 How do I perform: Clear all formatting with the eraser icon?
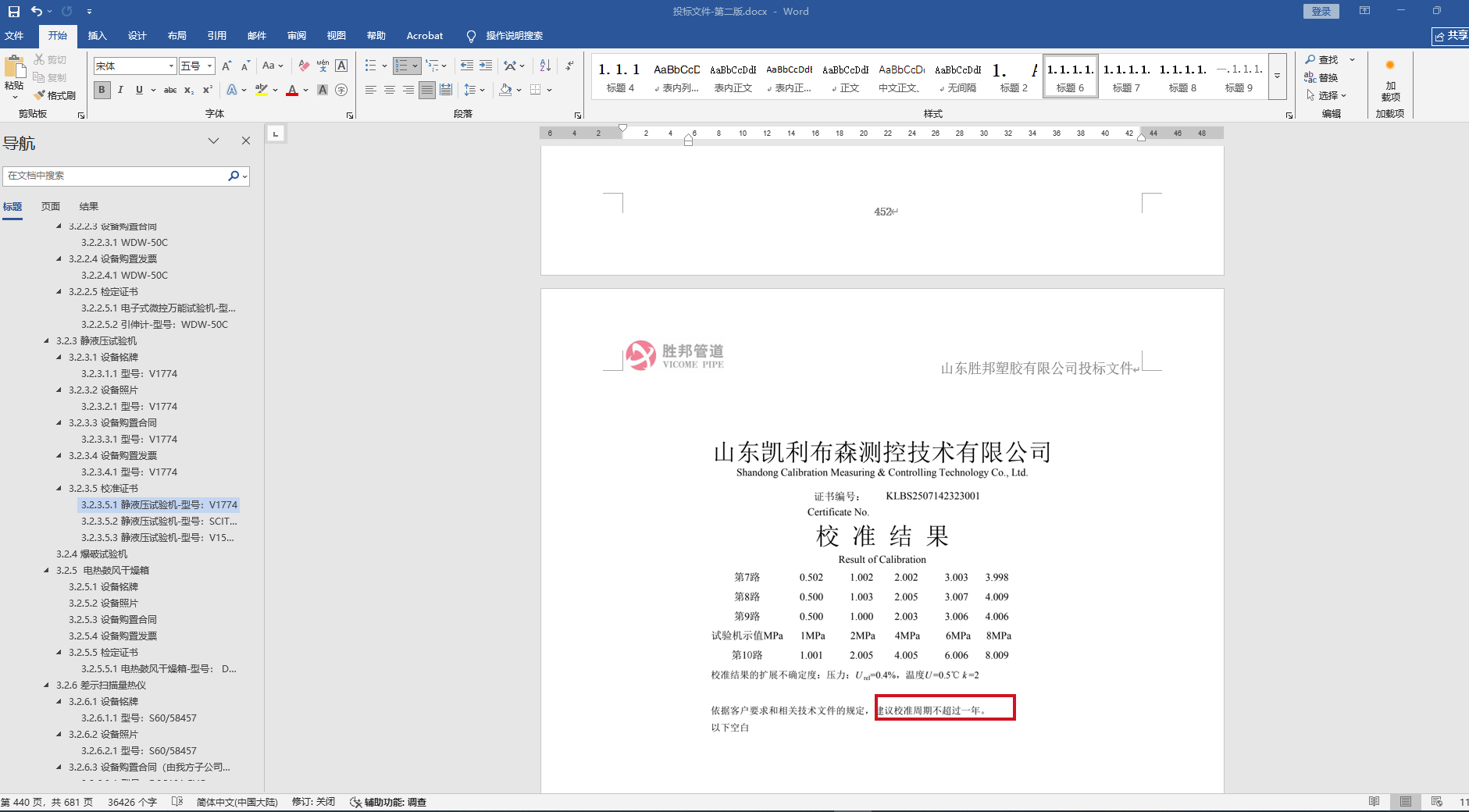pos(304,66)
